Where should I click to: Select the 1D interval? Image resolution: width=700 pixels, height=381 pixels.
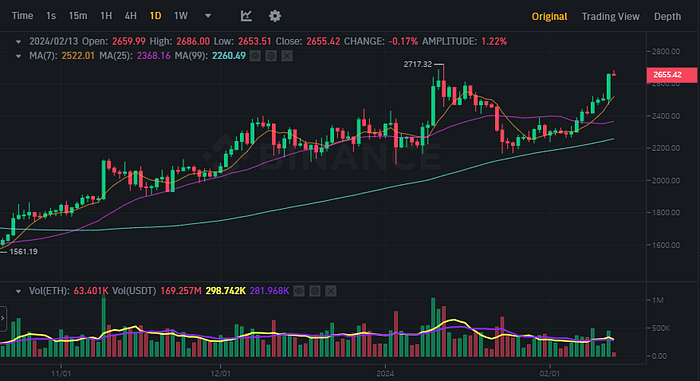155,16
